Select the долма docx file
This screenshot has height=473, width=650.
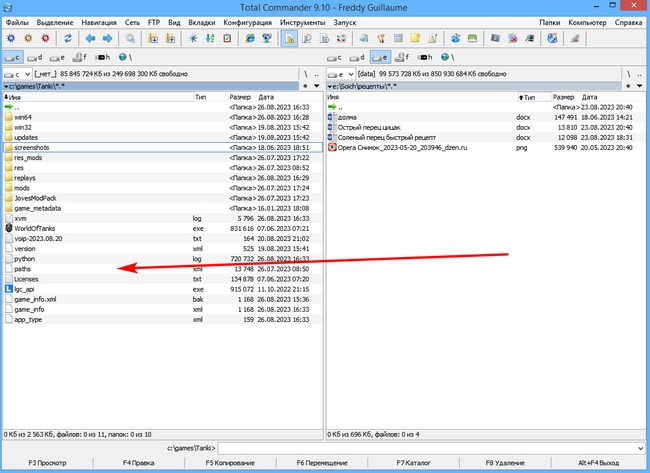[x=486, y=117]
